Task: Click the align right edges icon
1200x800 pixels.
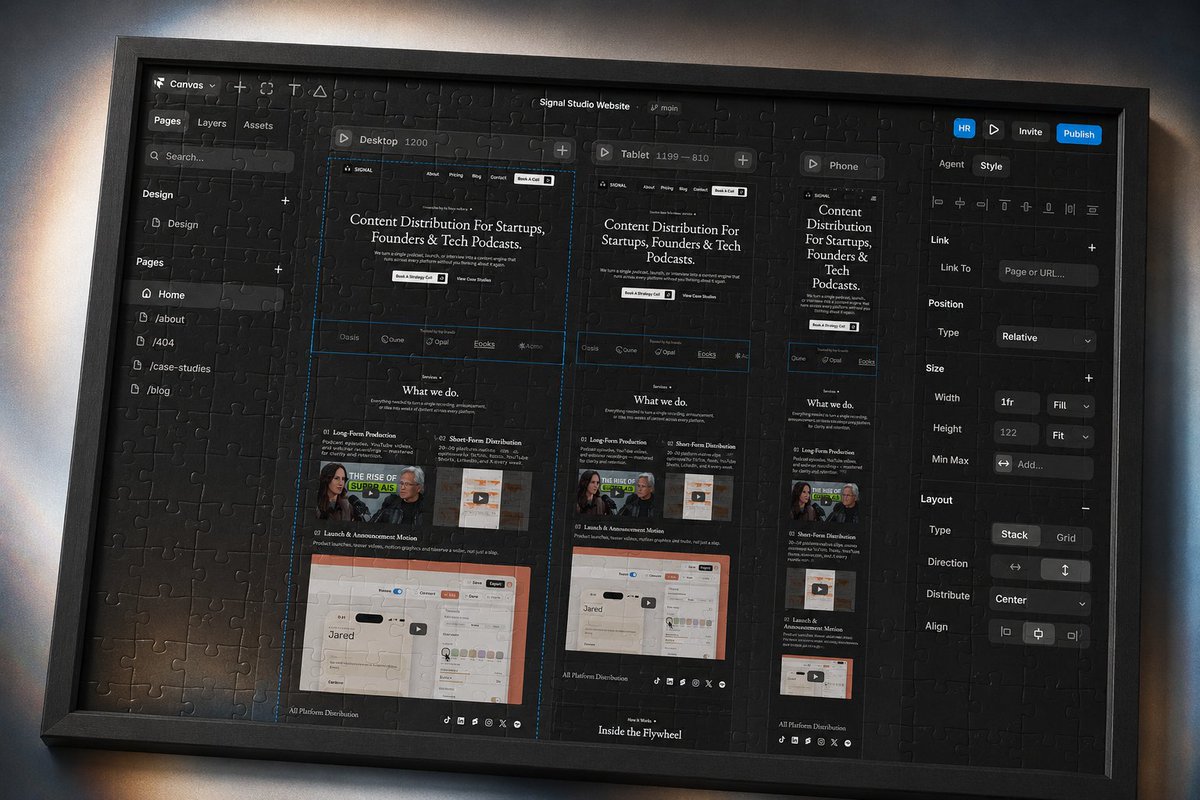Action: tap(982, 204)
